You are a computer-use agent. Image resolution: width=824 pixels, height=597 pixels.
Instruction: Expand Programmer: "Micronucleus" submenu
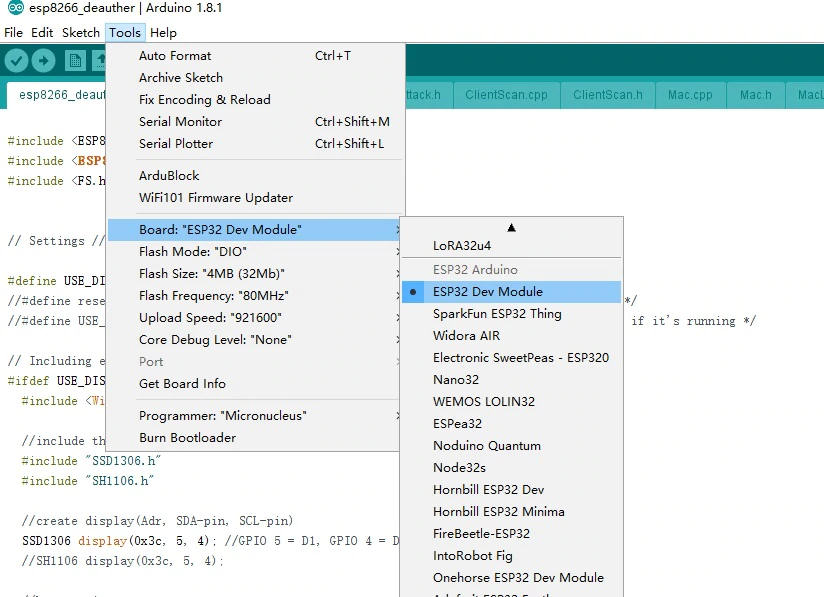click(254, 416)
